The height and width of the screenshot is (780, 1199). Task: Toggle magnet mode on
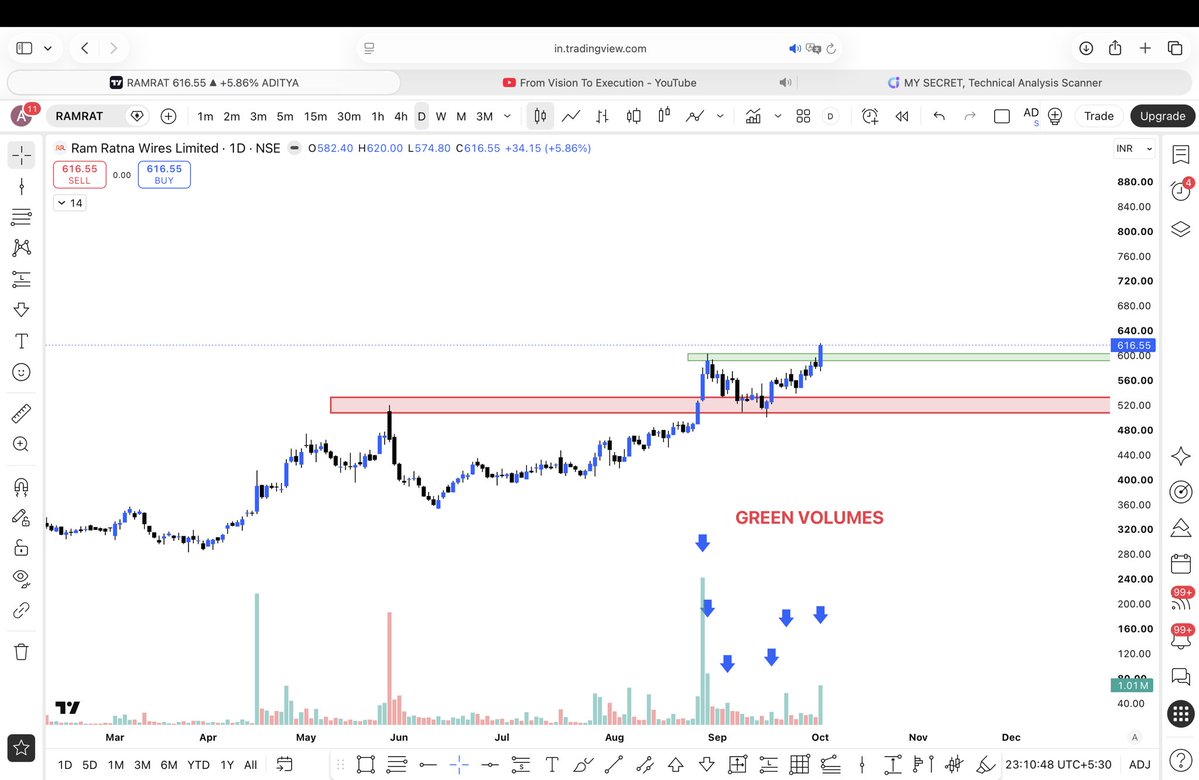[21, 486]
